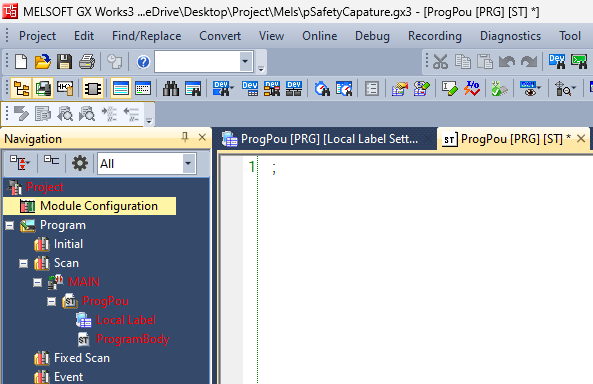Open the ST editor toolbar overflow arrow

coord(149,121)
